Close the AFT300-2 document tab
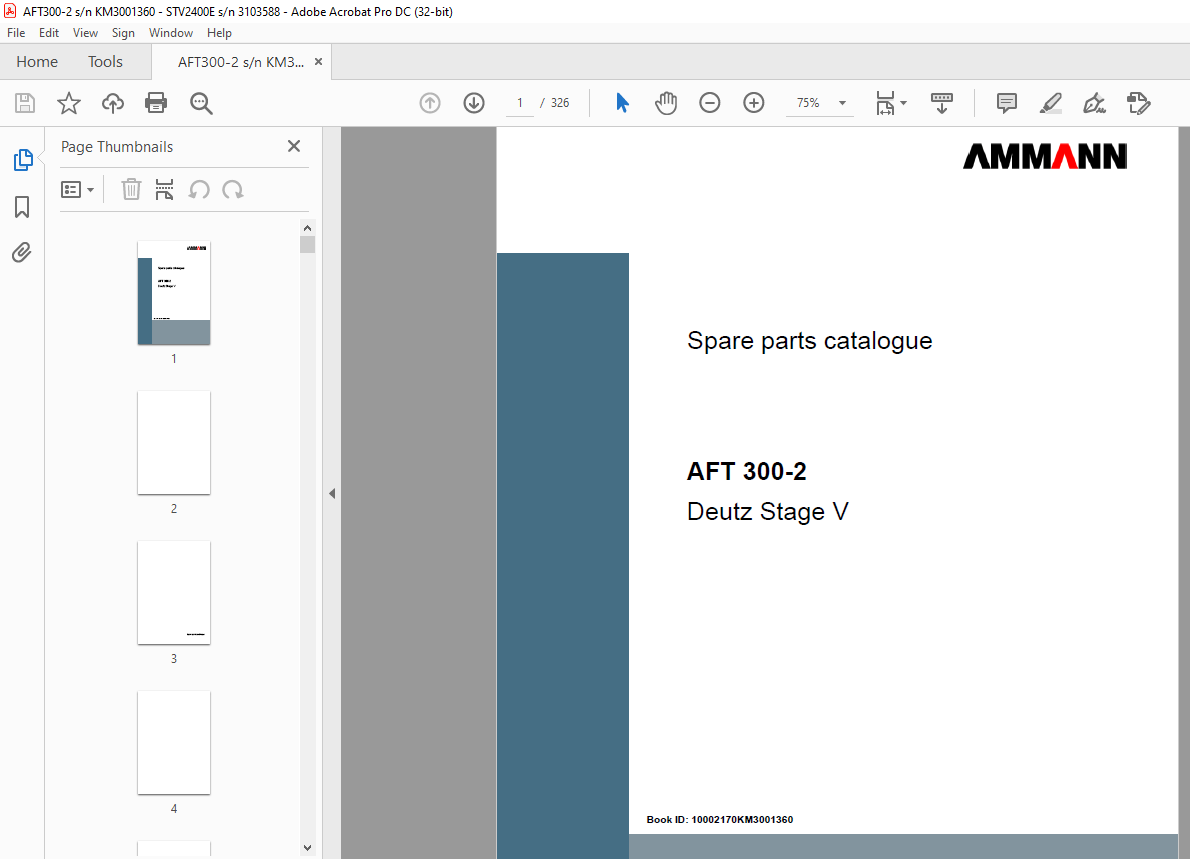1190x859 pixels. 319,61
